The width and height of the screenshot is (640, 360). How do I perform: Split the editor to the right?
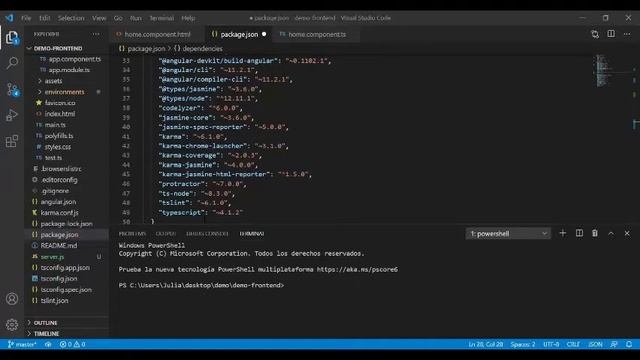click(611, 34)
